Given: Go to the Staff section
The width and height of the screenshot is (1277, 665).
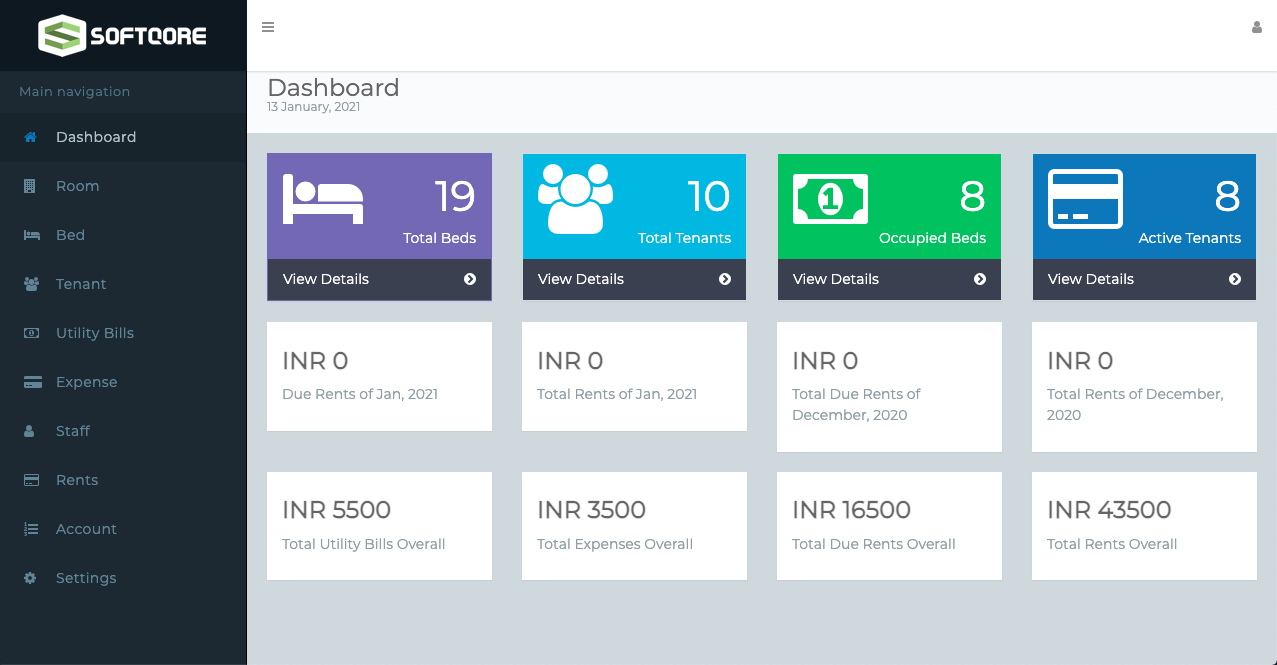Looking at the screenshot, I should 123,431.
